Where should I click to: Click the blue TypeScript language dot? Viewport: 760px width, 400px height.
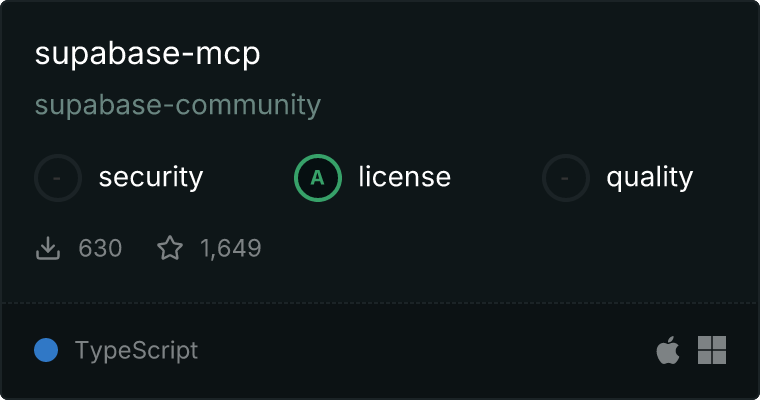coord(46,350)
